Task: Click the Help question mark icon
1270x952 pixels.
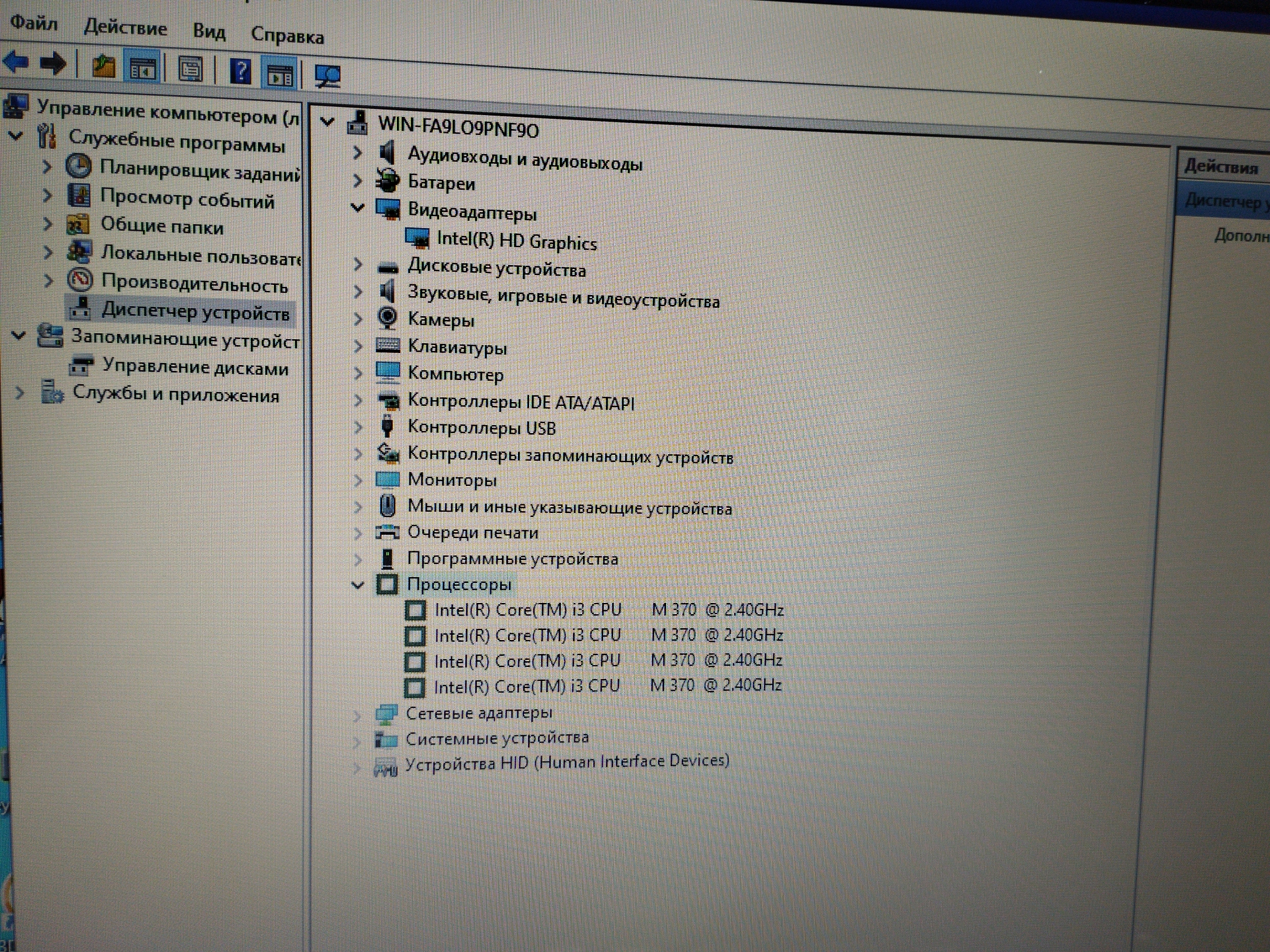Action: [x=240, y=71]
